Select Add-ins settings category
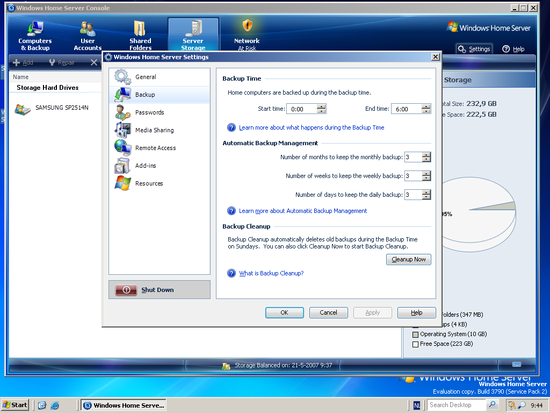Image resolution: width=550 pixels, height=413 pixels. coord(160,166)
